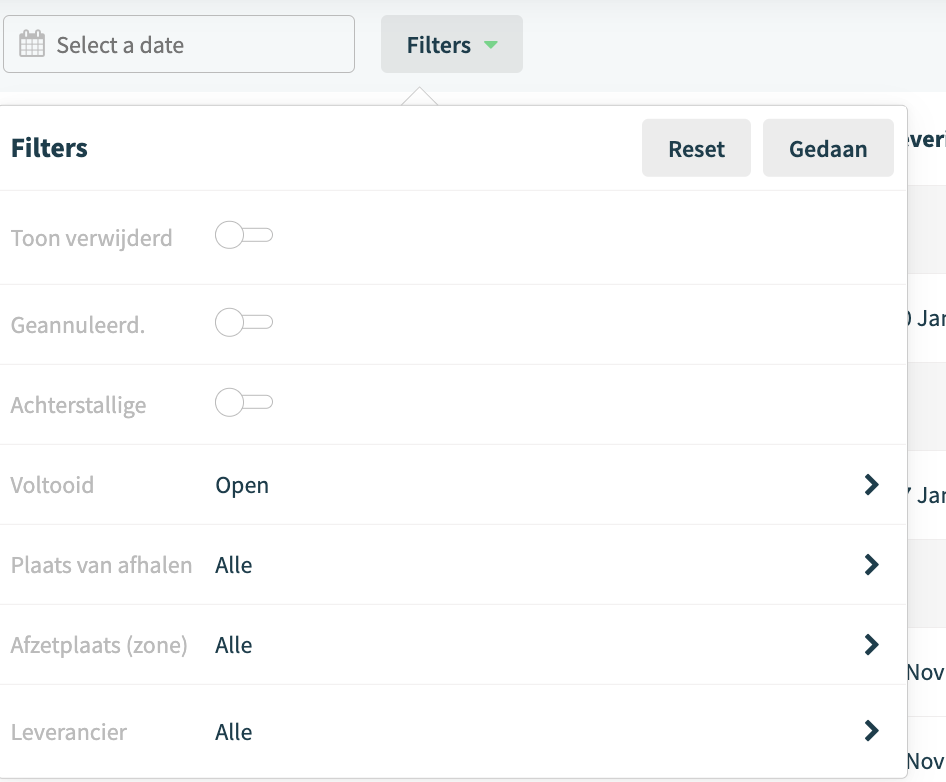
Task: Click the Gedaan button
Action: (x=828, y=148)
